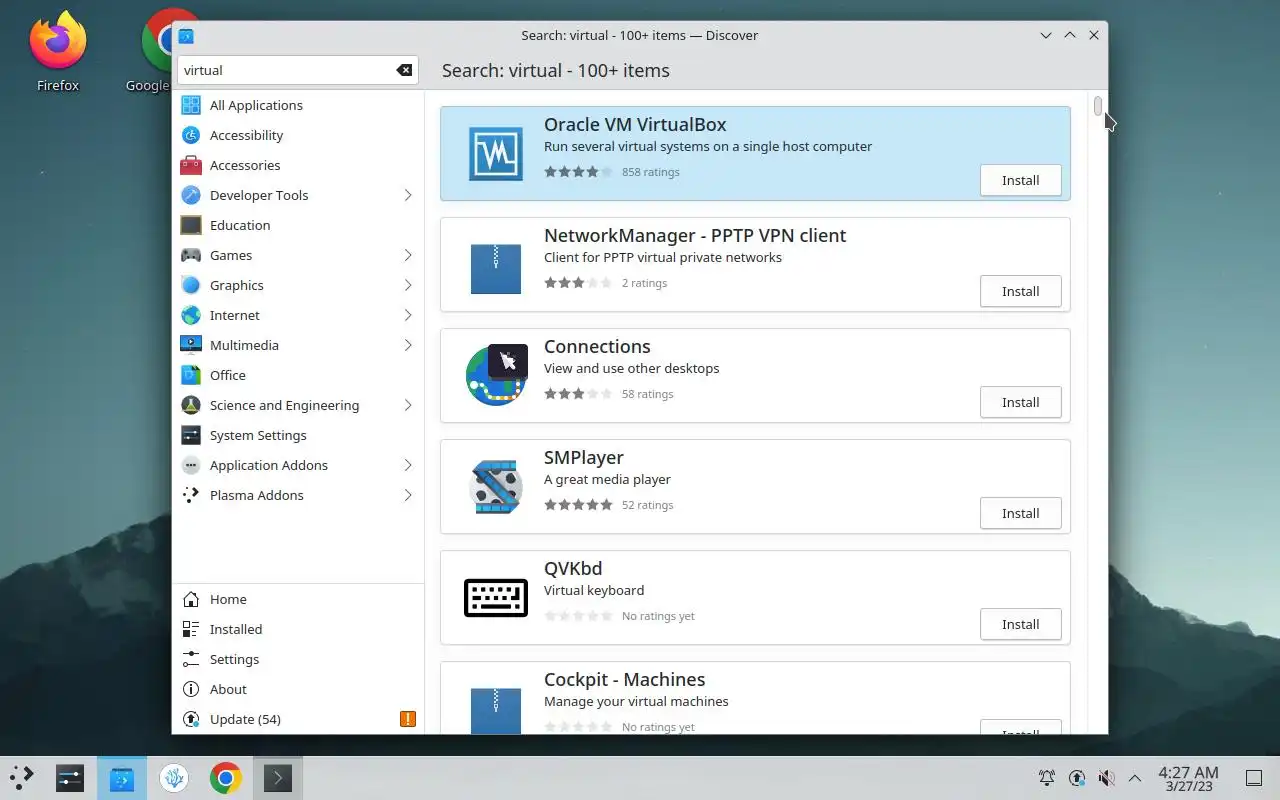
Task: Click the System Settings category icon
Action: (191, 435)
